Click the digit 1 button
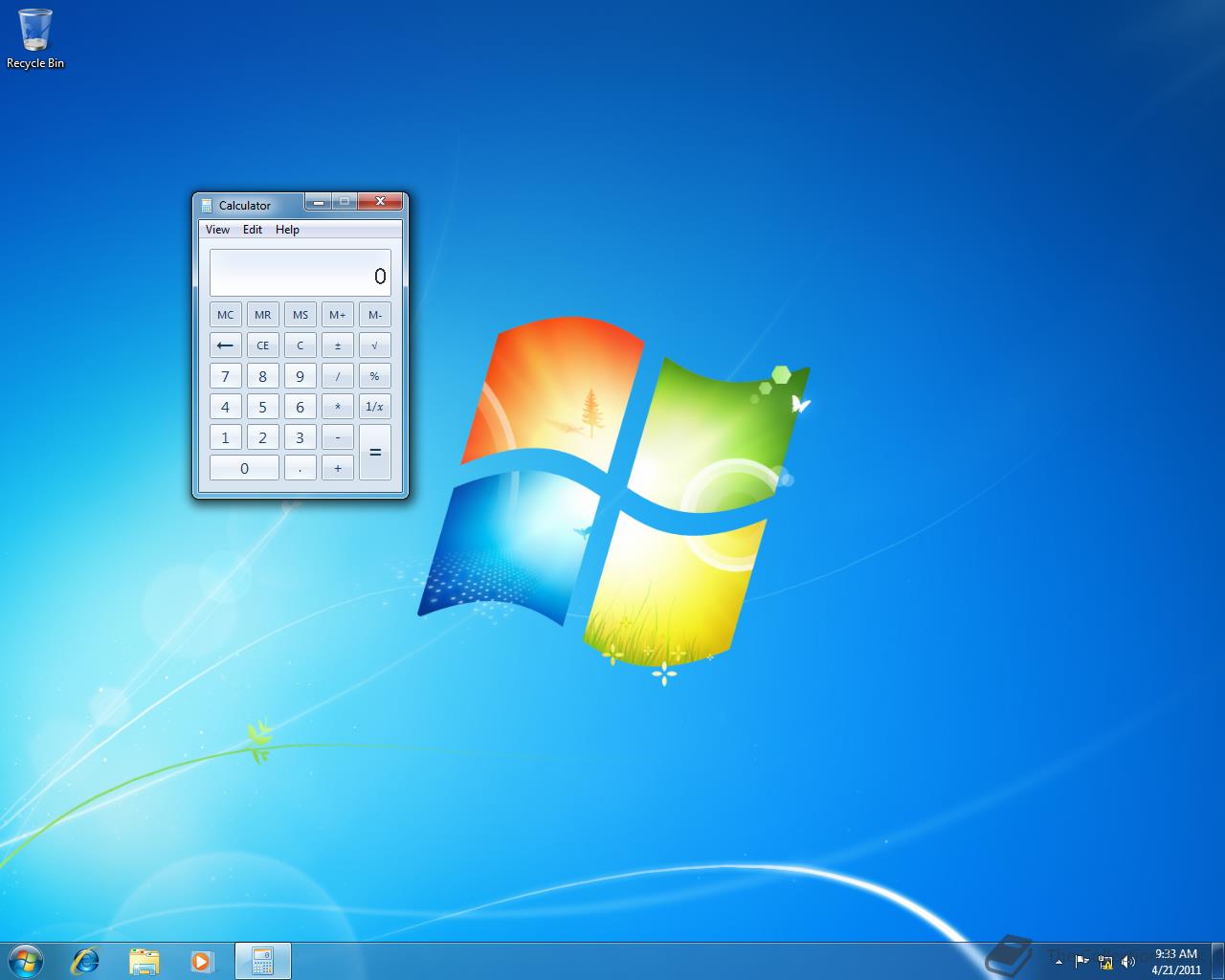This screenshot has width=1225, height=980. pos(226,437)
